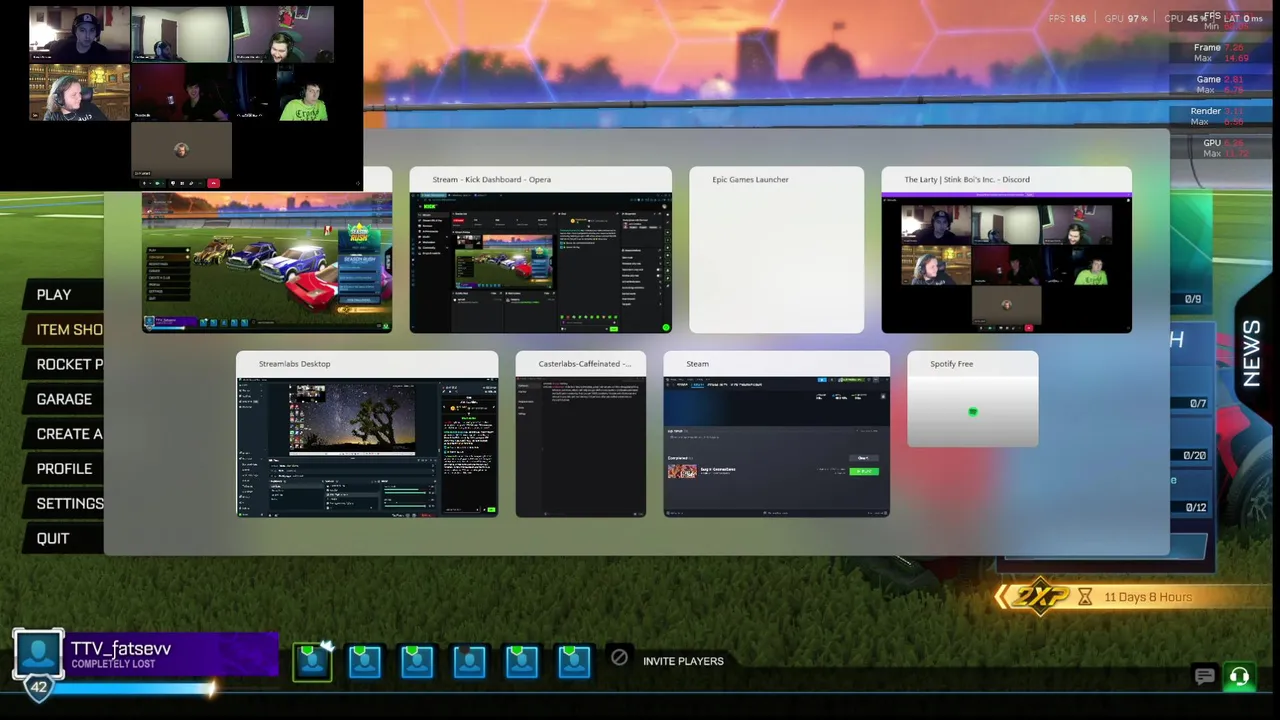Click the 0/12 challenge progress value
Viewport: 1280px width, 720px height.
[x=1195, y=507]
